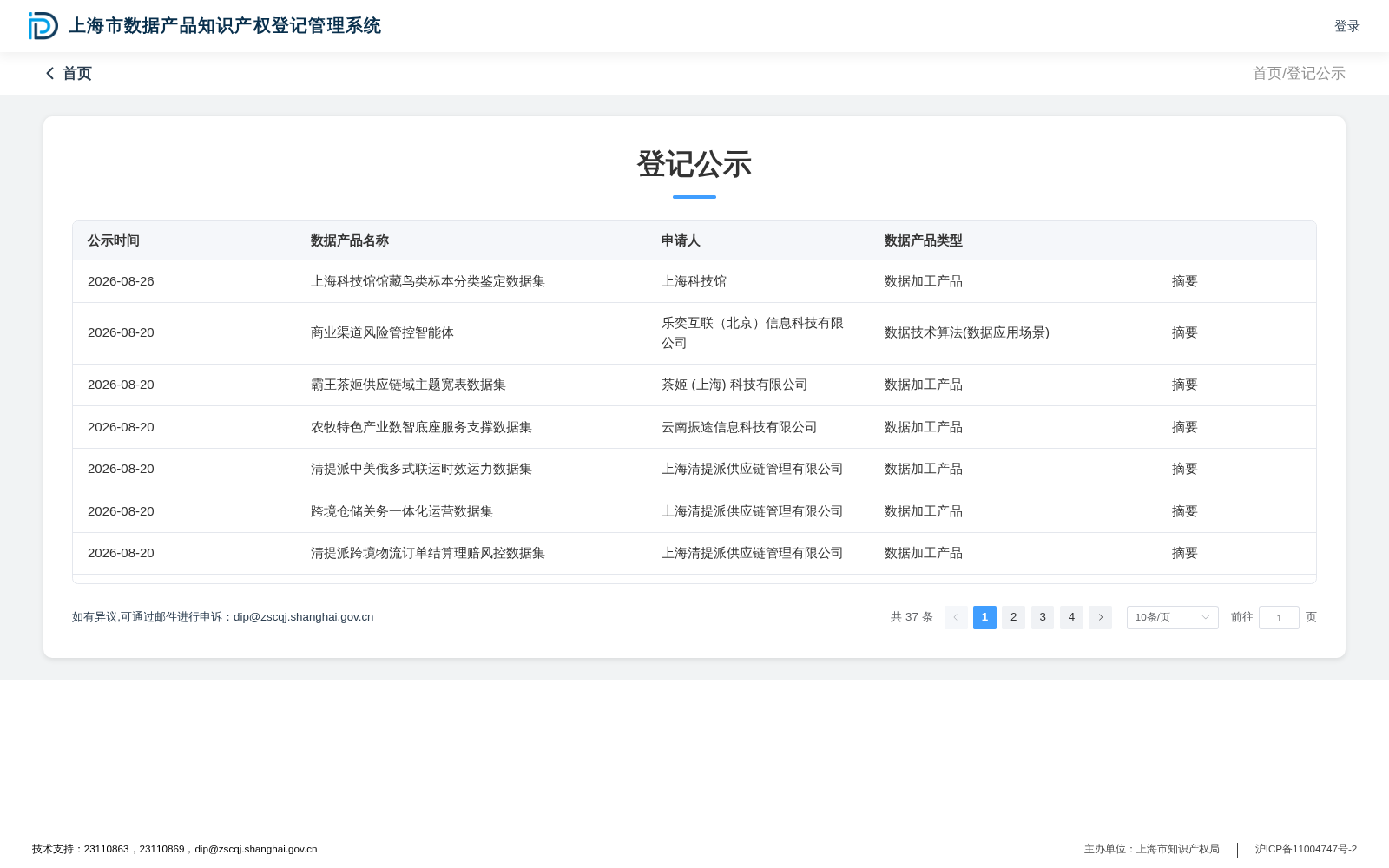Viewport: 1389px width, 868px height.
Task: Select page 3 in pagination
Action: [1043, 617]
